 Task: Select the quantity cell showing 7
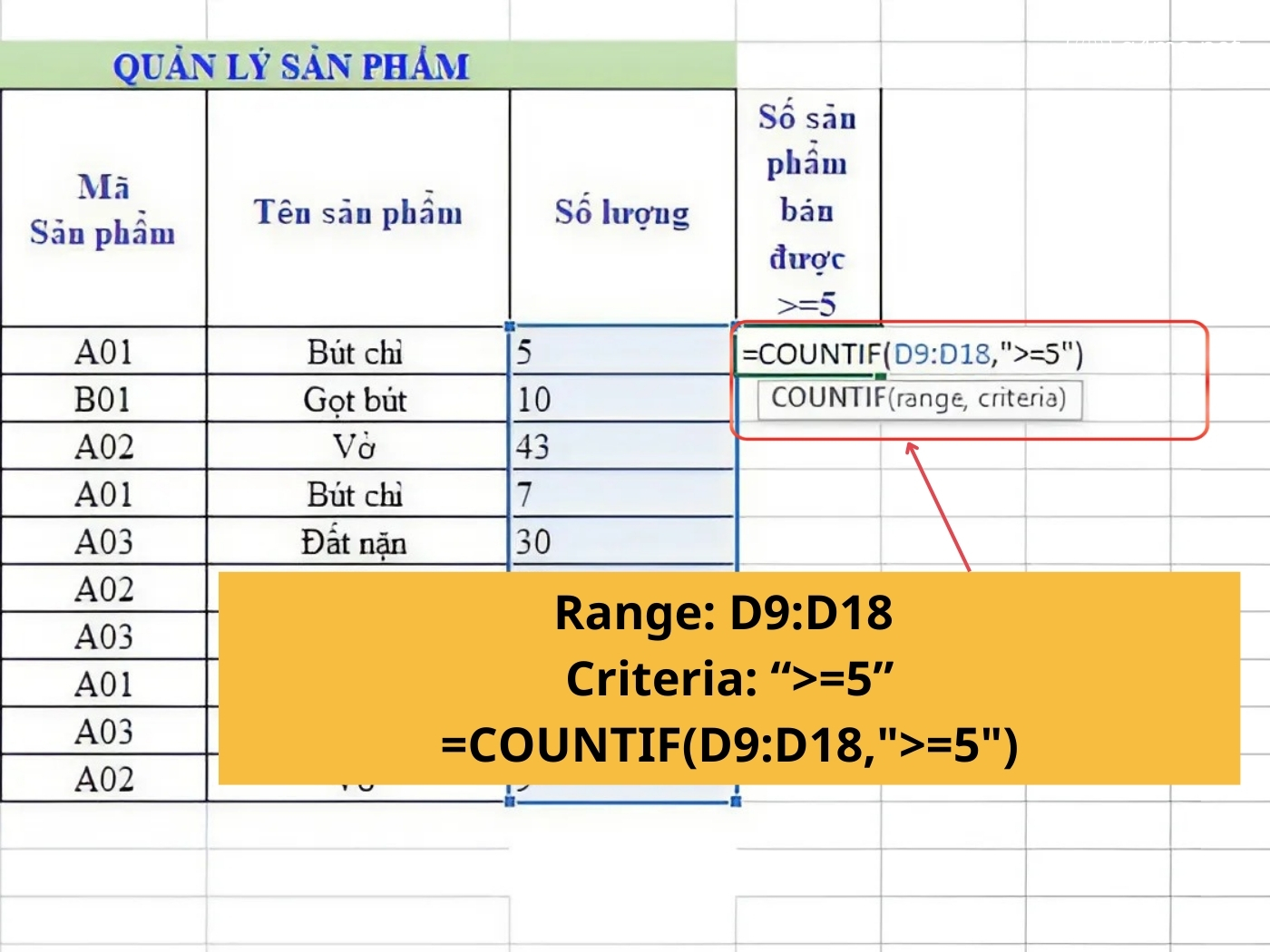[x=622, y=494]
